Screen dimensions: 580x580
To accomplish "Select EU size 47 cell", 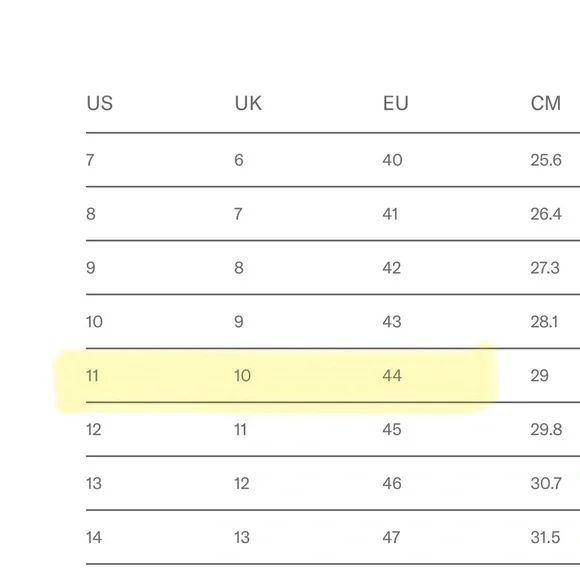I will (x=391, y=537).
